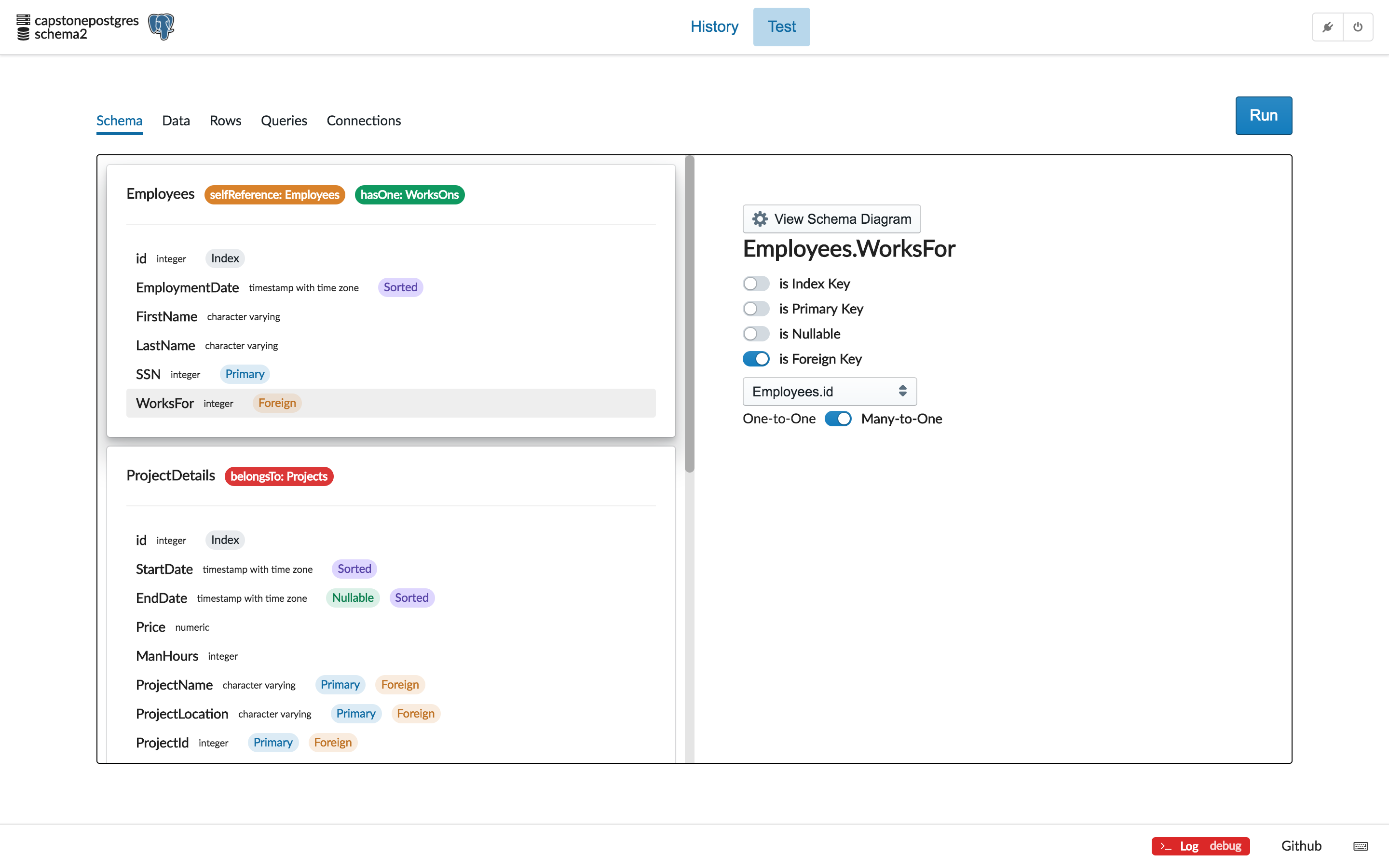Turn on the is Nullable switch
1389x868 pixels.
pos(756,334)
